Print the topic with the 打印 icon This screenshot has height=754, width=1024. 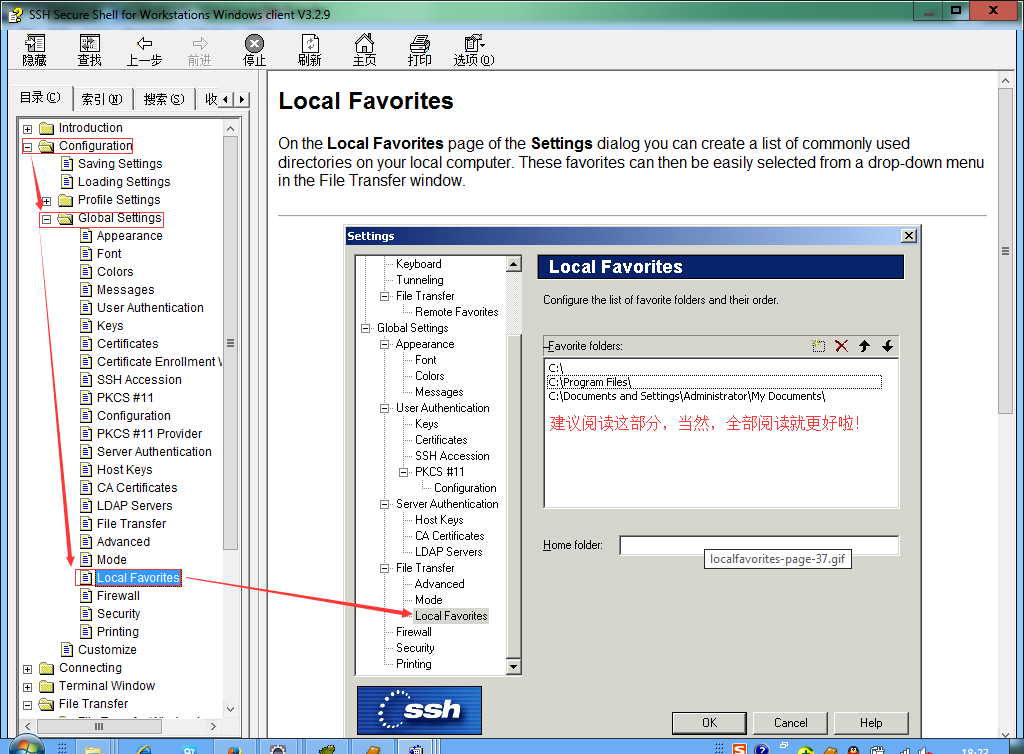[419, 50]
